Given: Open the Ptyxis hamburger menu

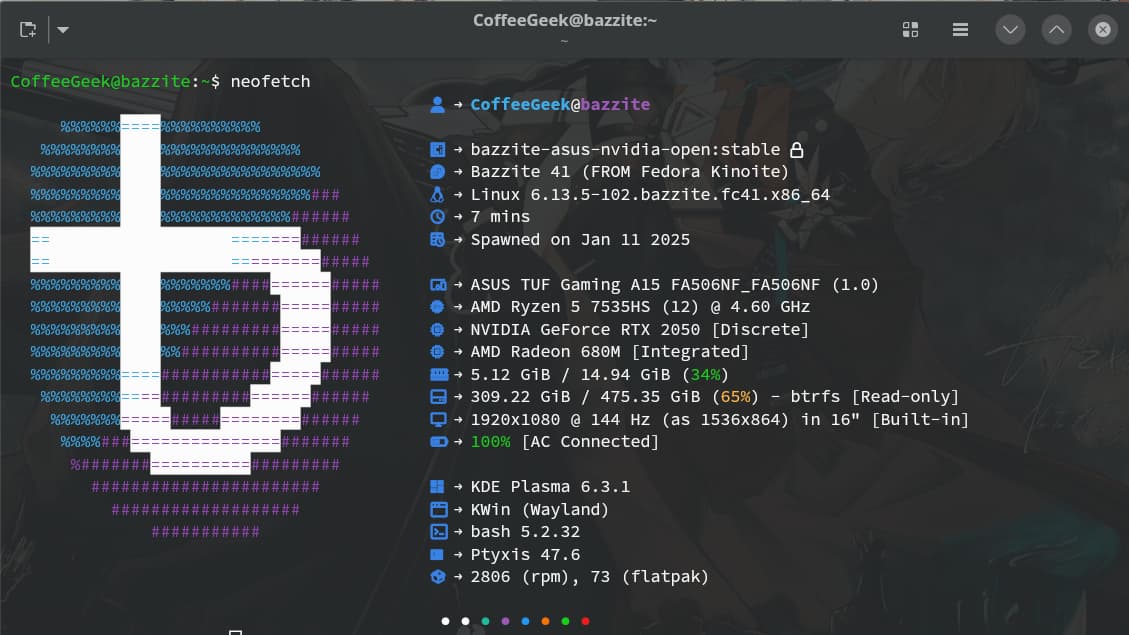Looking at the screenshot, I should point(960,30).
